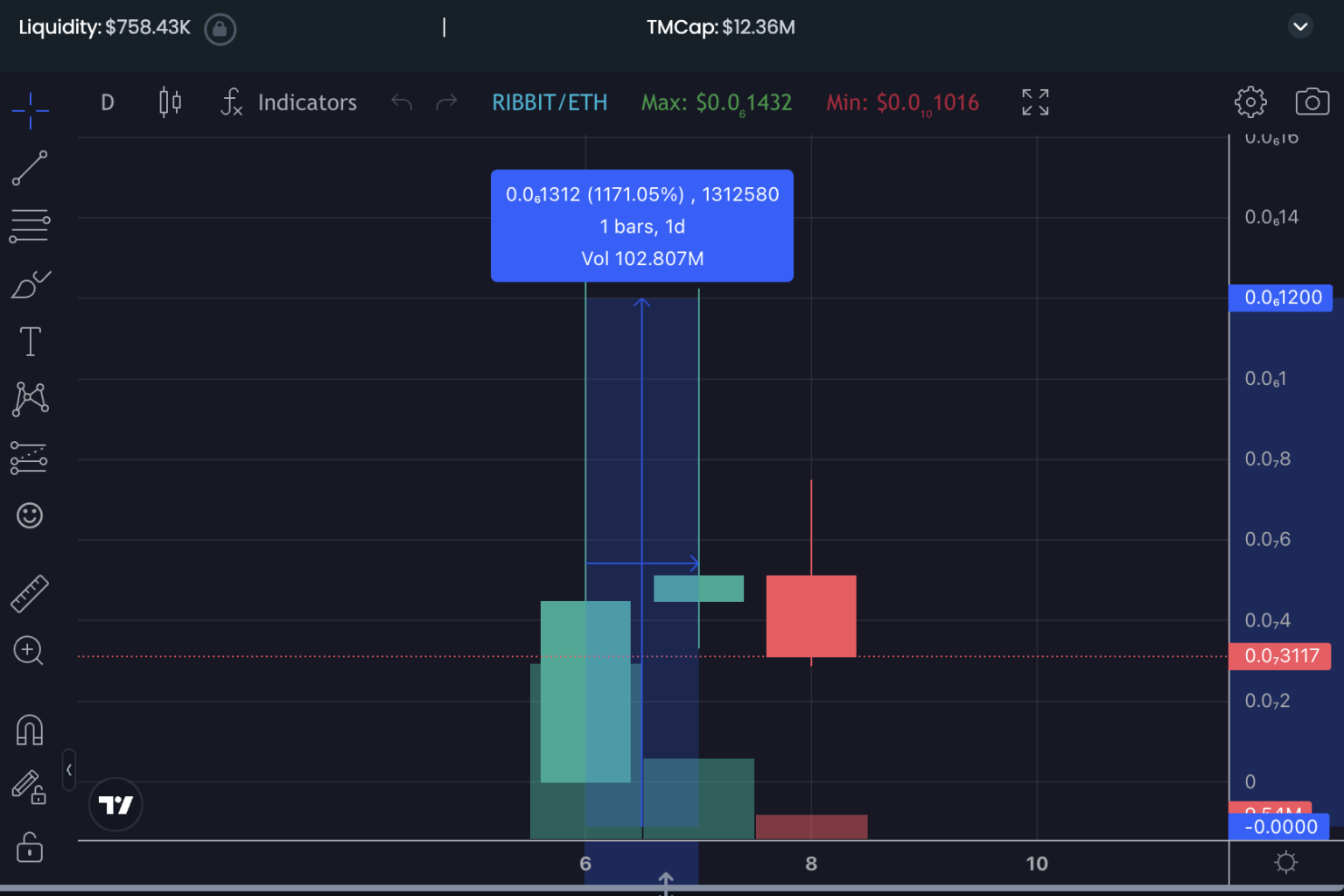Click the TMCap $12.36M label
This screenshot has width=1344, height=896.
click(x=721, y=27)
